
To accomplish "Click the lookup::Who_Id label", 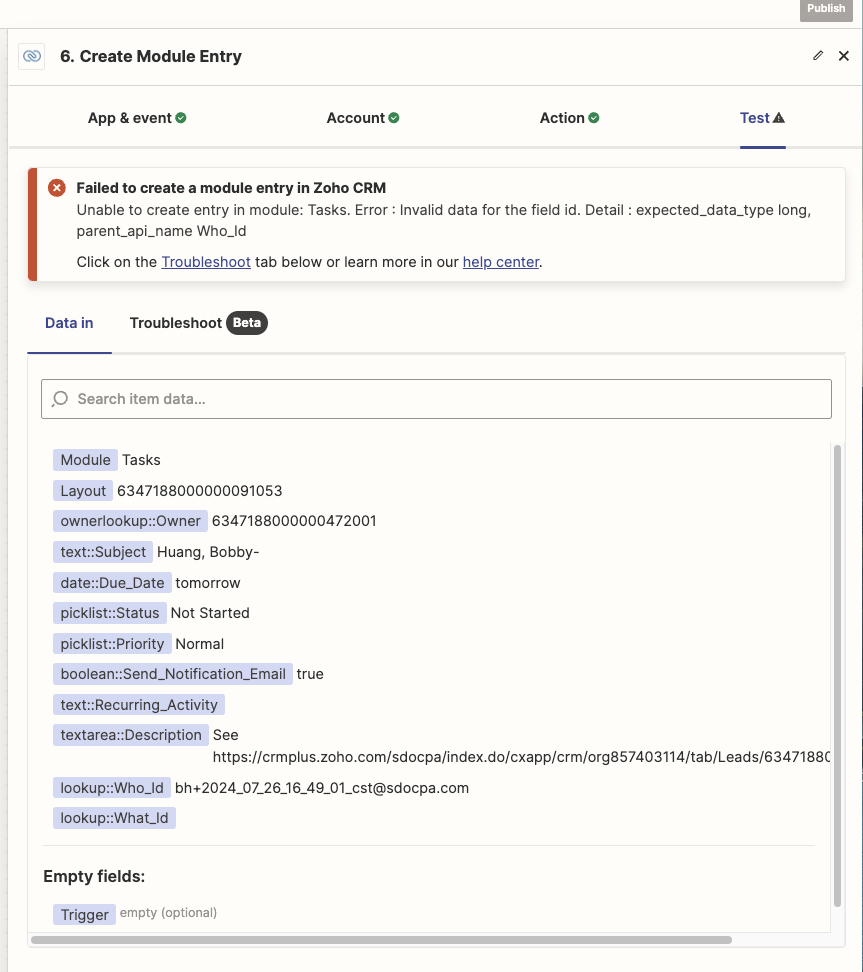I will point(112,788).
